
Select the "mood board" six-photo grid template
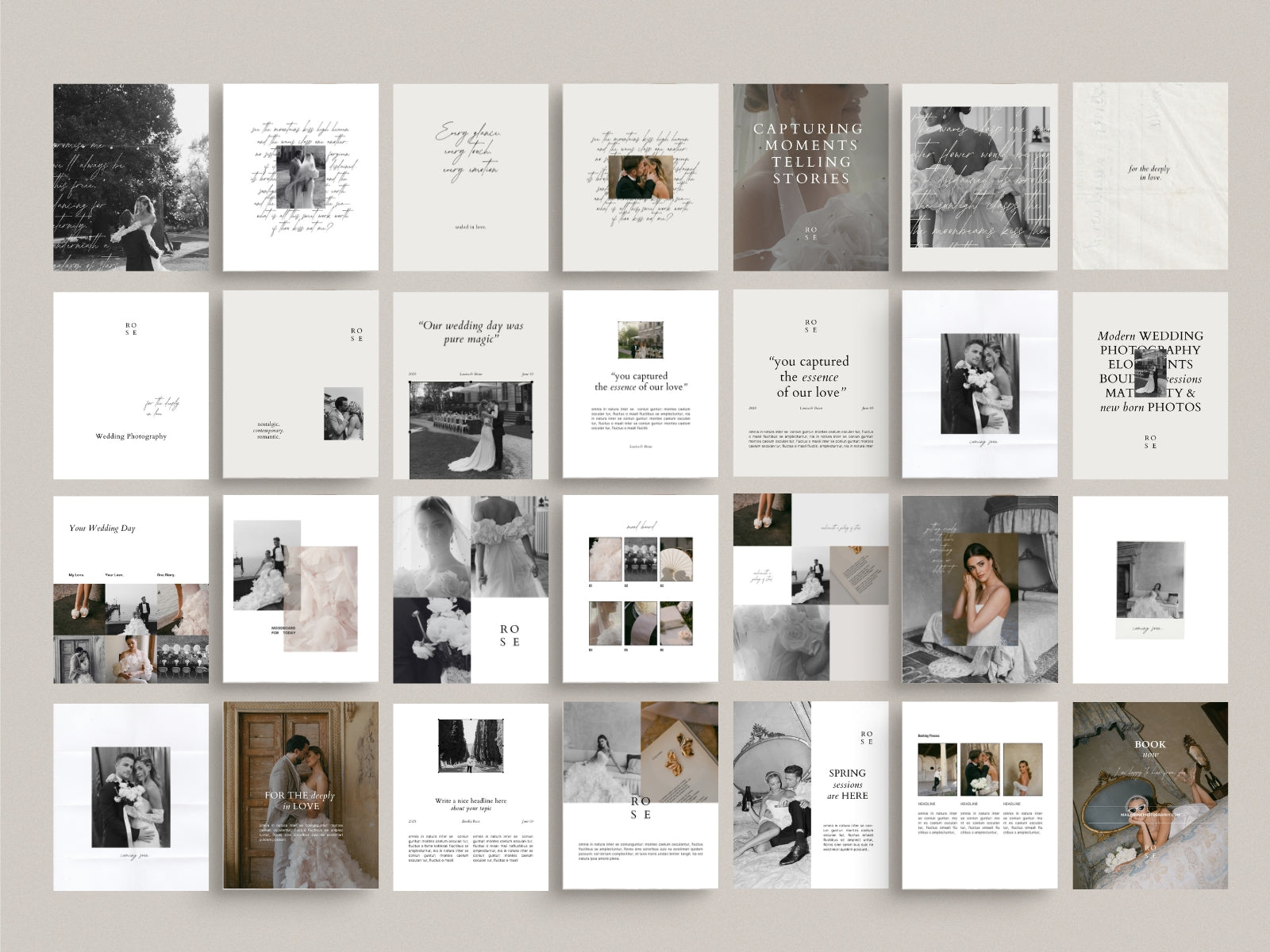[641, 589]
